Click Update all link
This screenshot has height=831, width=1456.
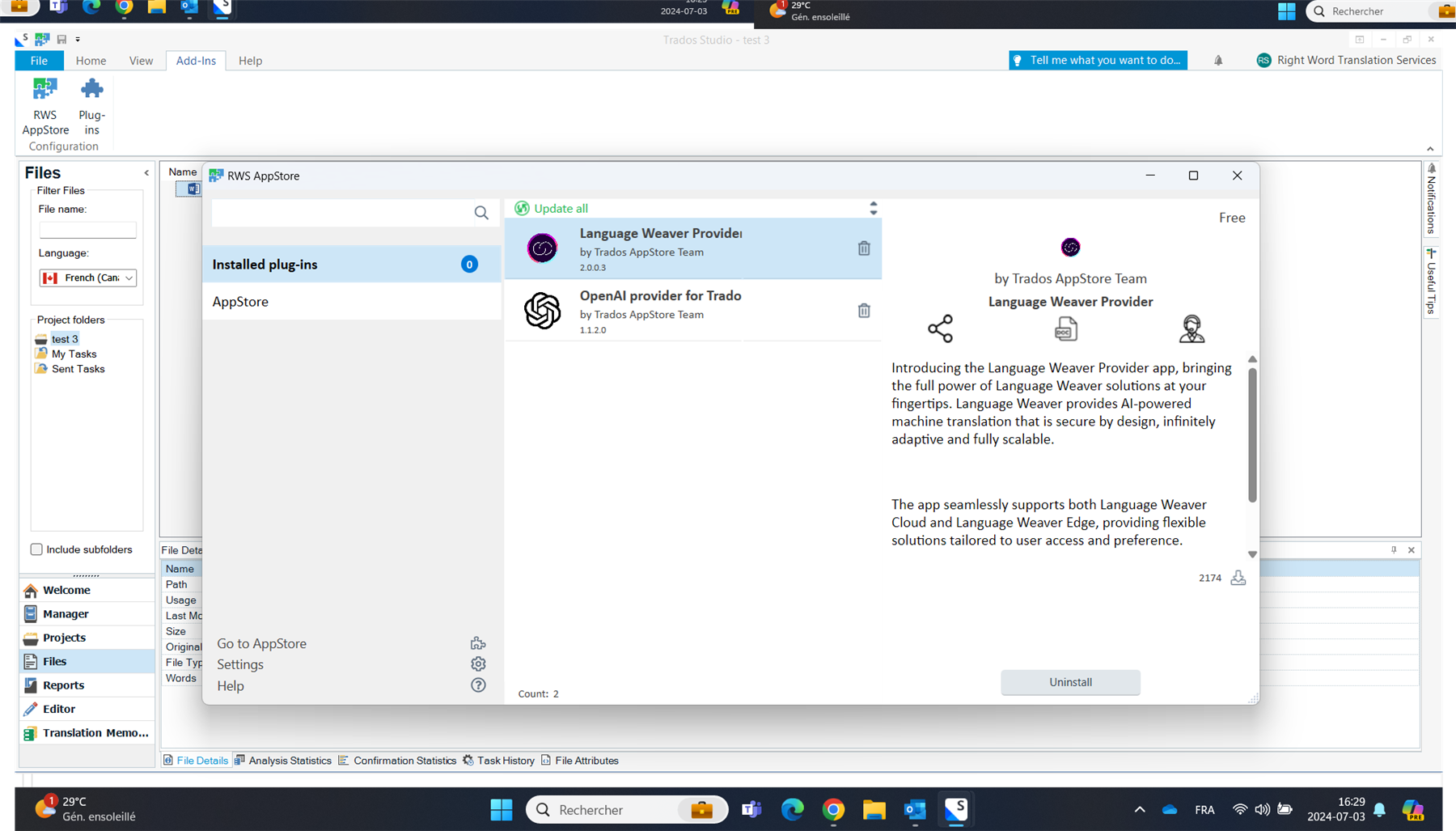coord(561,208)
